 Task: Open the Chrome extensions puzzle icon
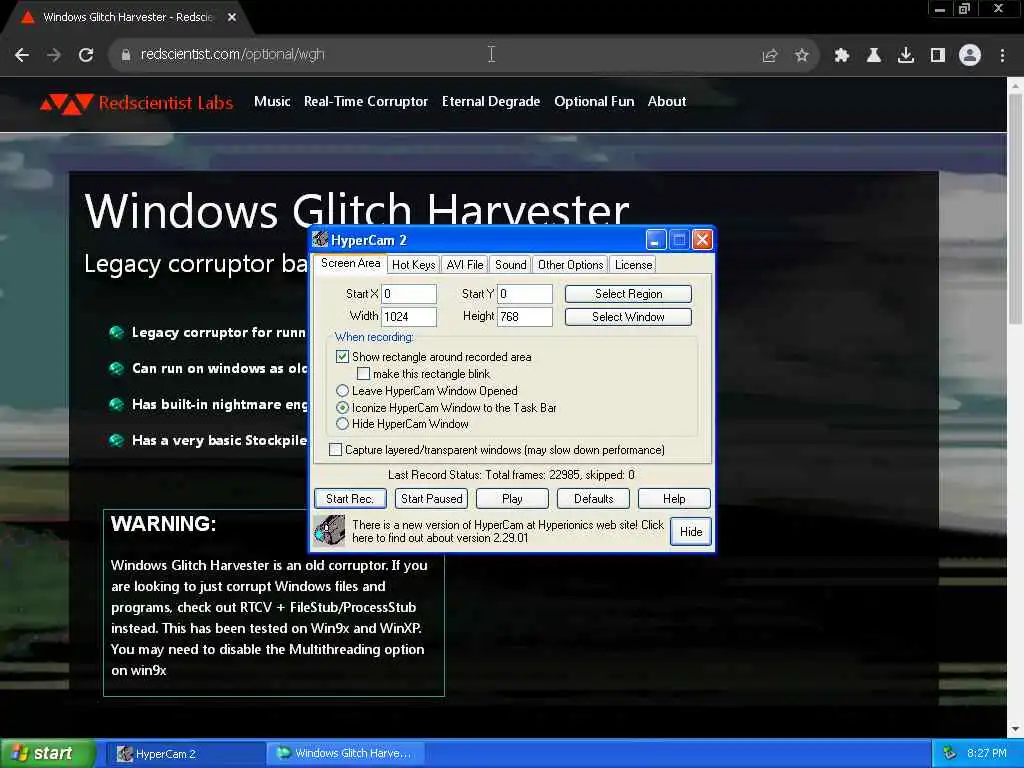point(842,56)
